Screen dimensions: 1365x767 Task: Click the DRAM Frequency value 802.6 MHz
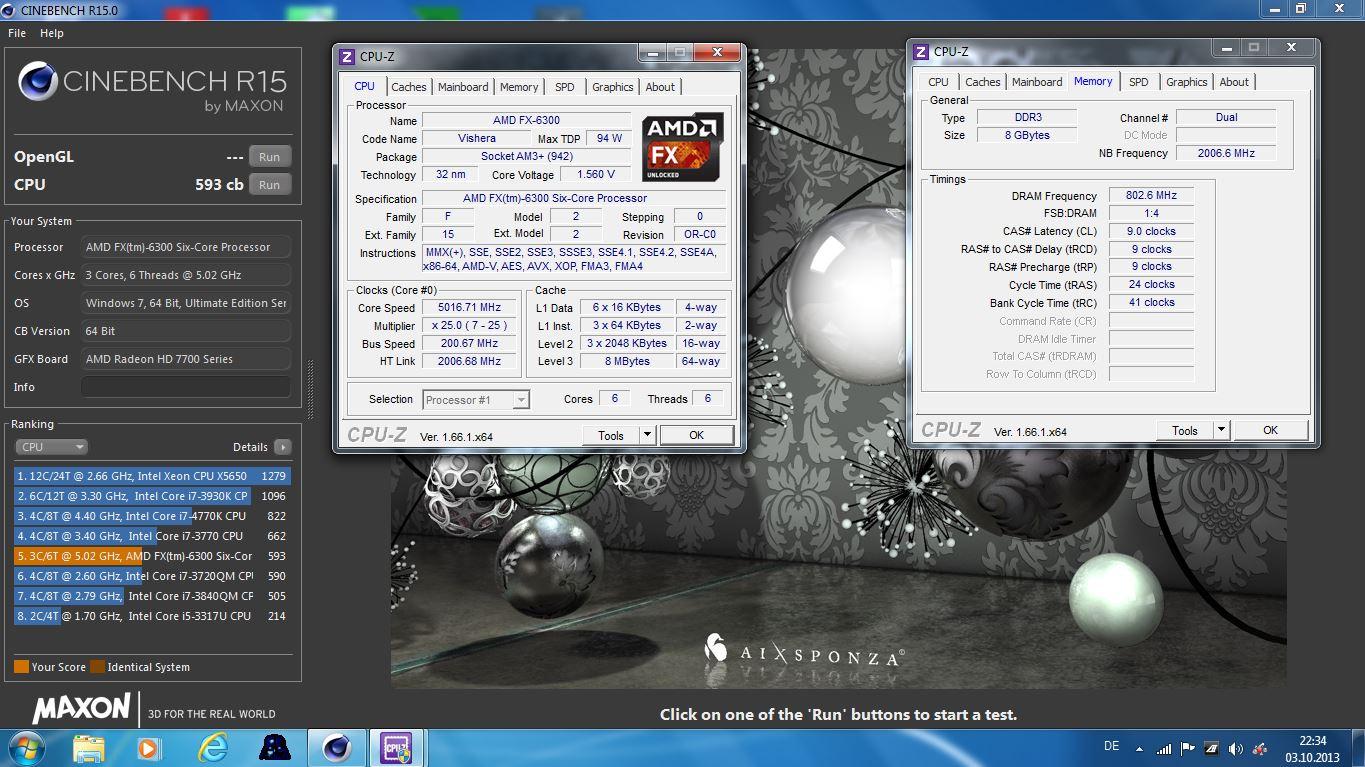[1151, 196]
